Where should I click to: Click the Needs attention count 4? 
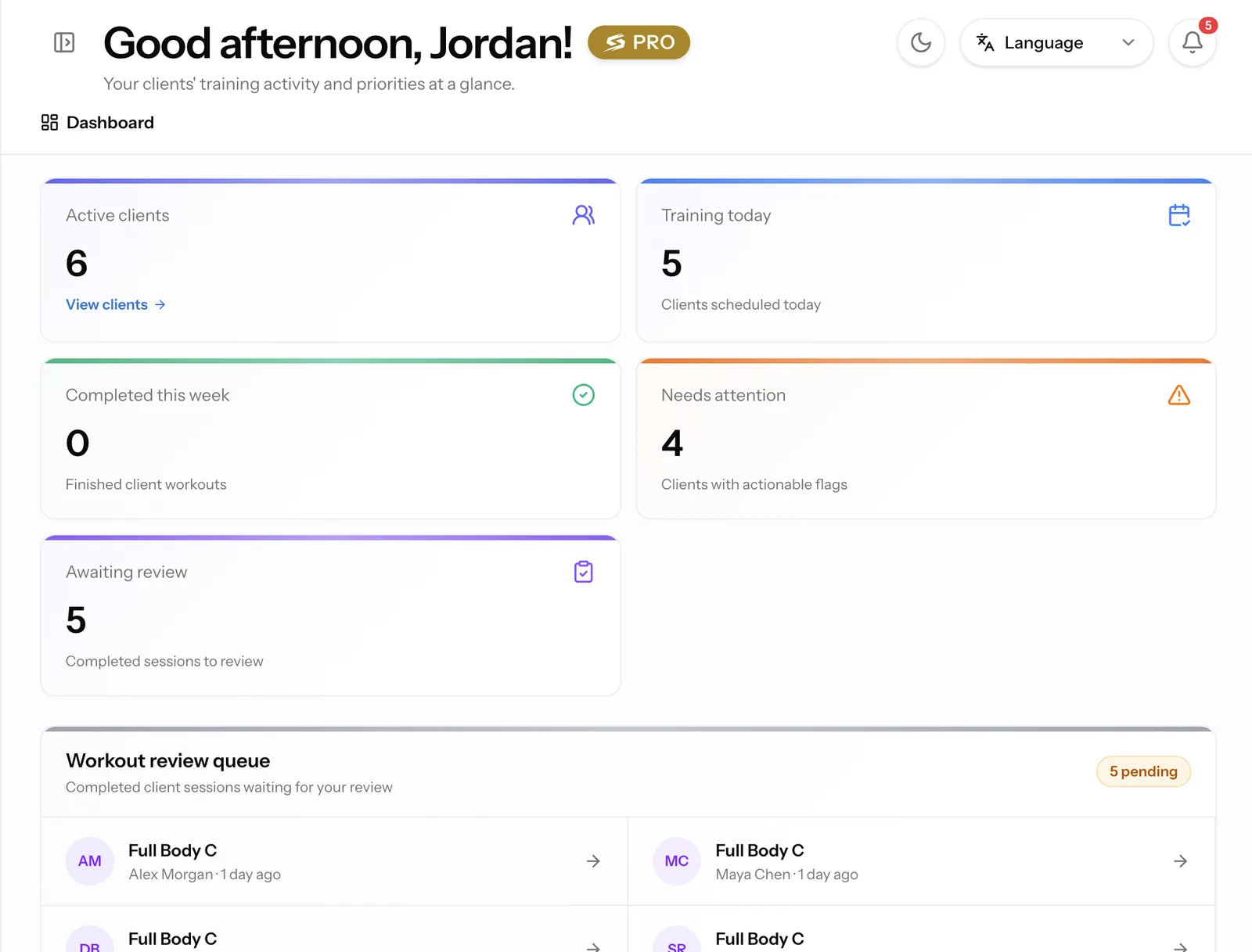(x=672, y=443)
